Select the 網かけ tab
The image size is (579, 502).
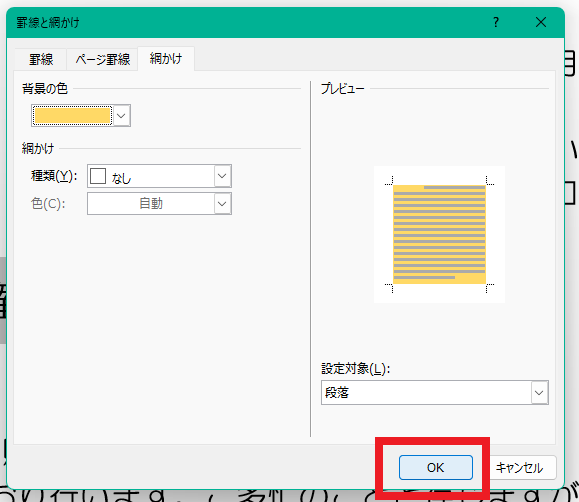166,58
